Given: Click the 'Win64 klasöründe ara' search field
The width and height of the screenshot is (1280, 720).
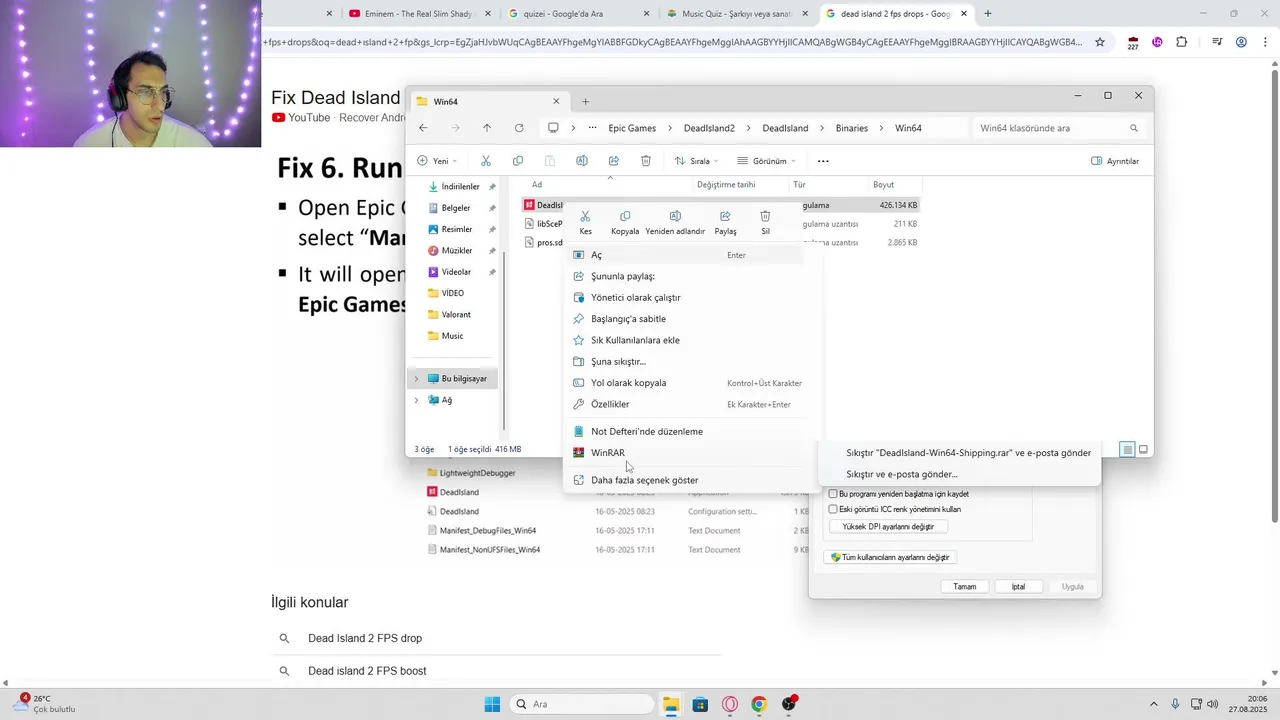Looking at the screenshot, I should [1059, 128].
